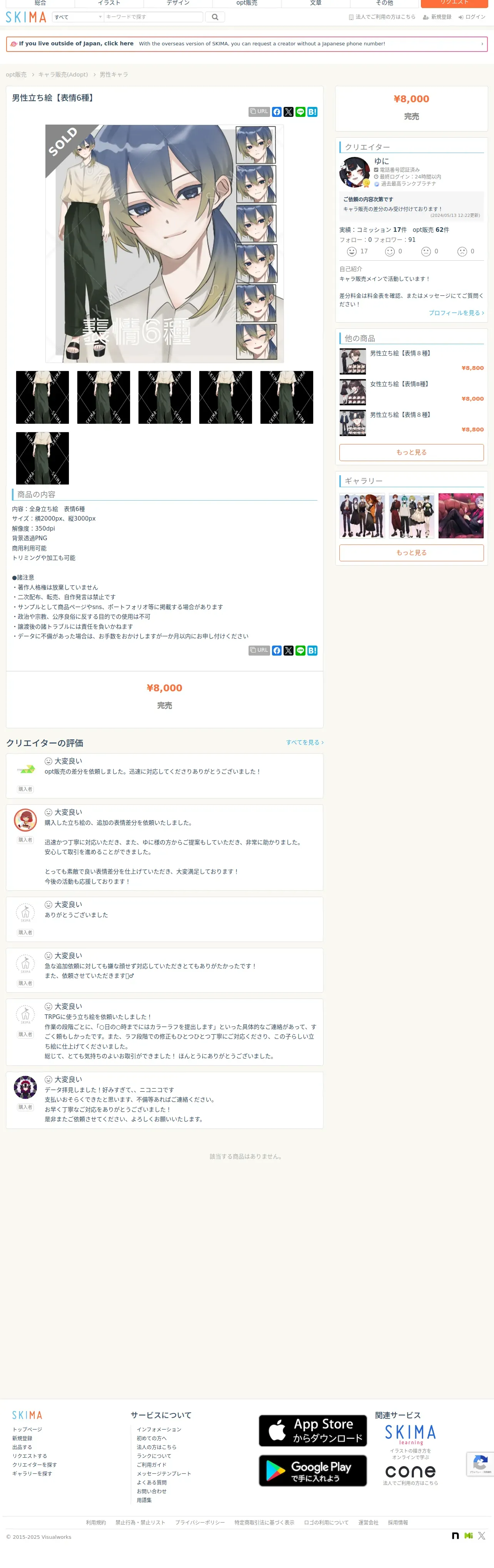Click ログイン in the header
Viewport: 494px width, 1568px height.
(x=472, y=17)
